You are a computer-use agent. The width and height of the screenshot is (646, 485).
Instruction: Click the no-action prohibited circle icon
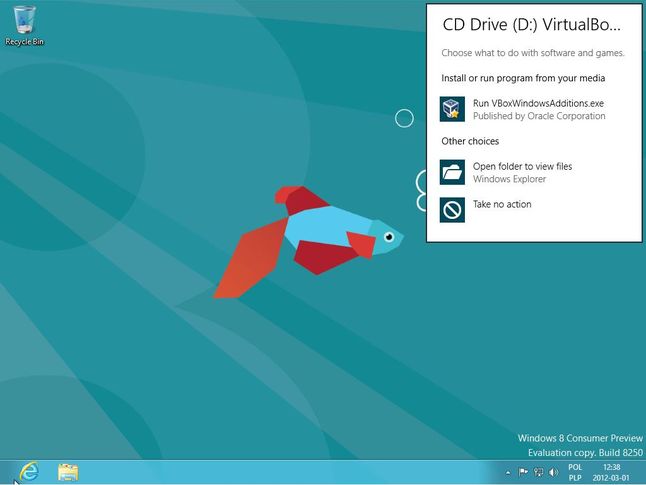pyautogui.click(x=452, y=210)
